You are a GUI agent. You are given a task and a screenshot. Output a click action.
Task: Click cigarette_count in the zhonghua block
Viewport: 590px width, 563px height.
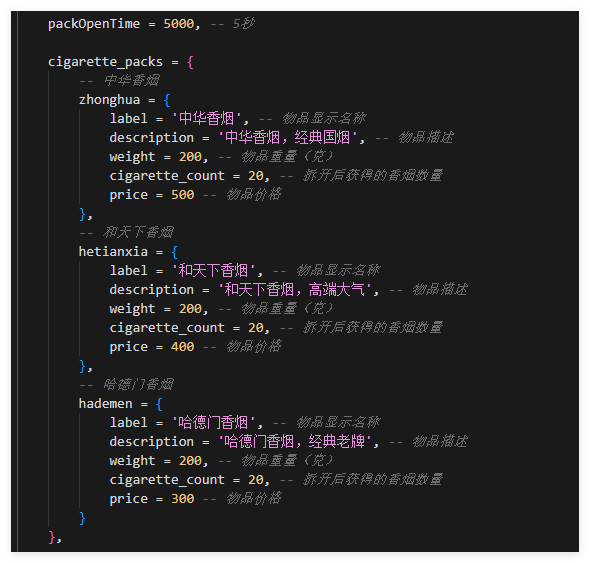click(167, 176)
